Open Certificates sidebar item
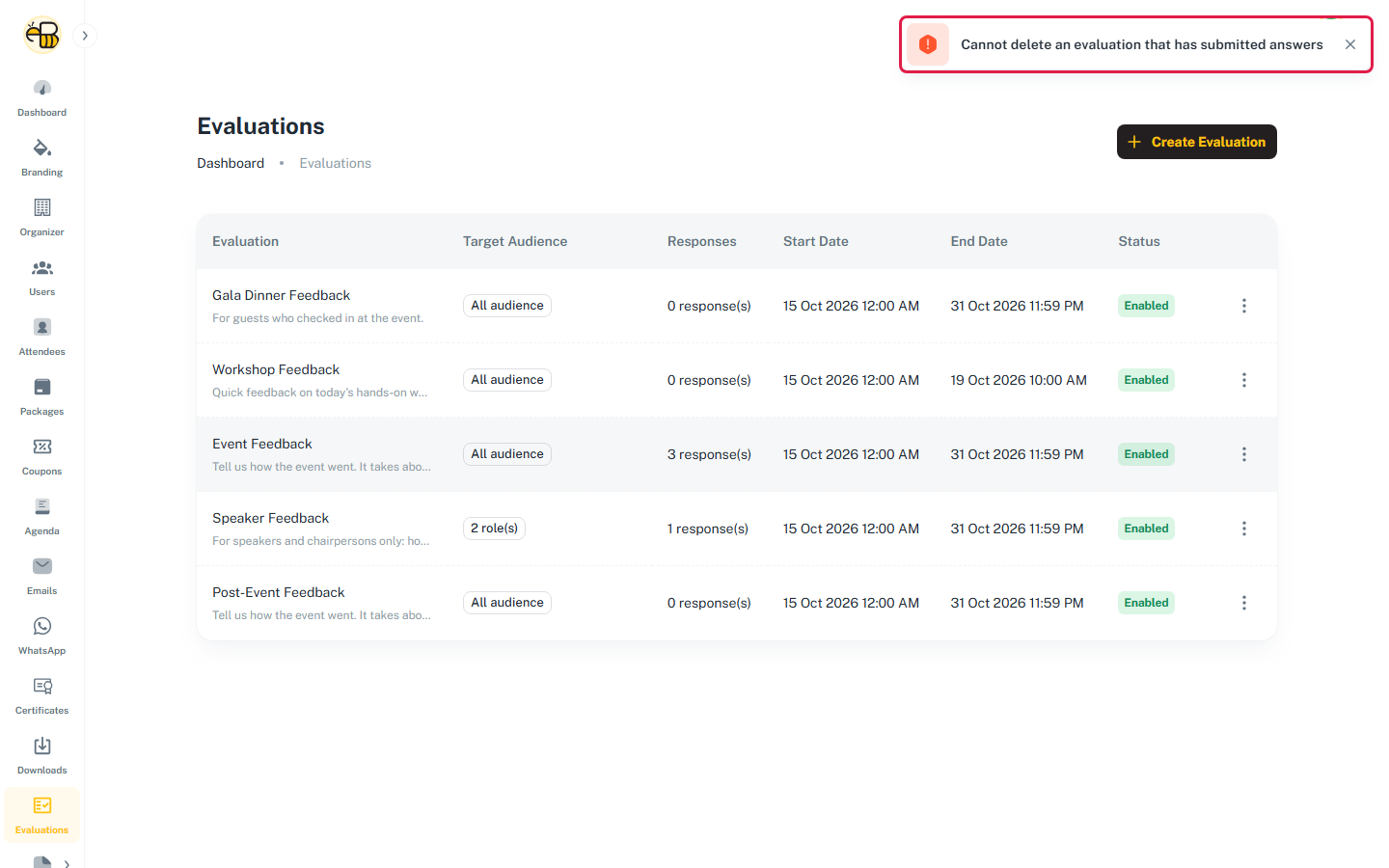 point(42,696)
